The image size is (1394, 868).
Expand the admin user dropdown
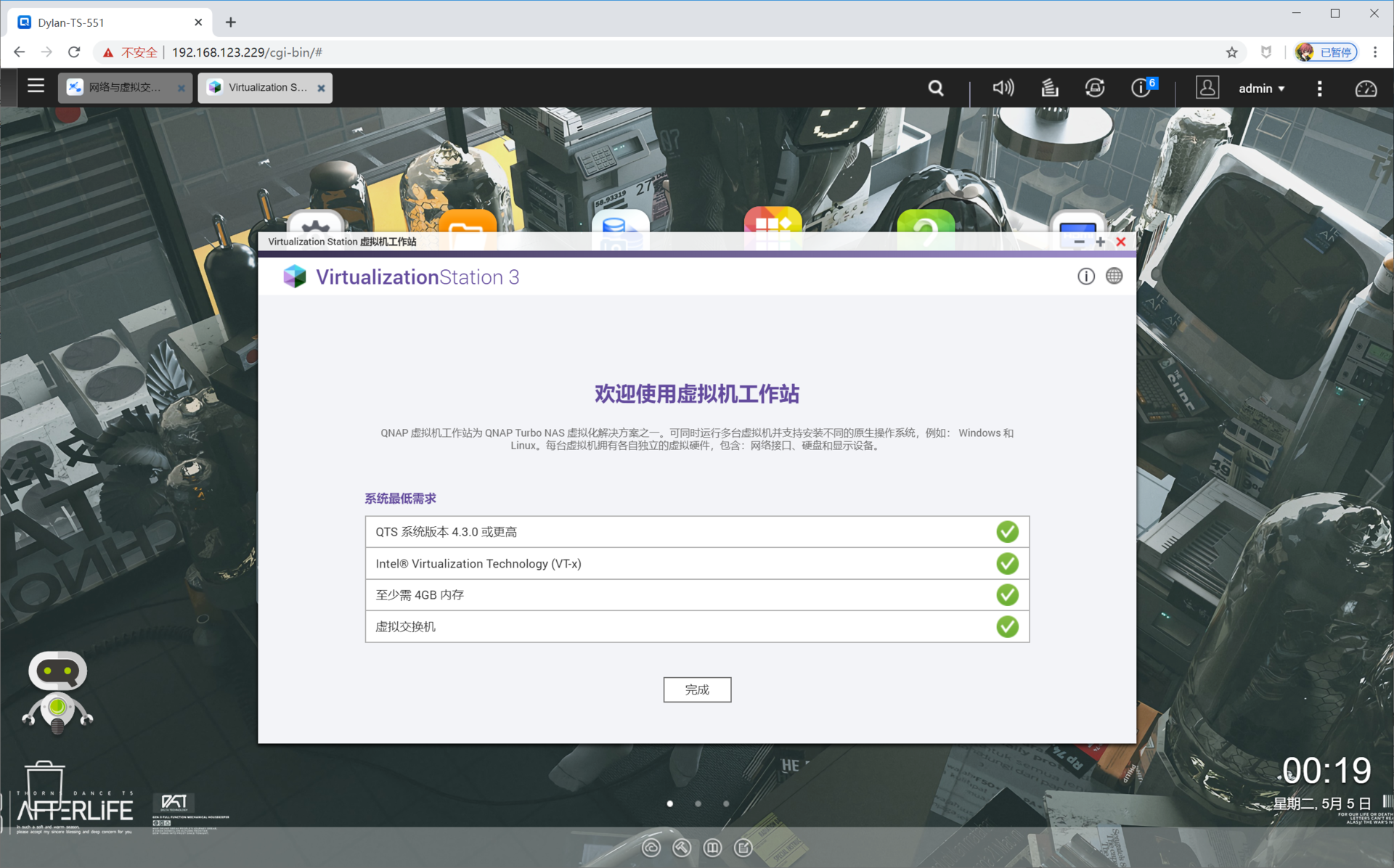click(1261, 88)
